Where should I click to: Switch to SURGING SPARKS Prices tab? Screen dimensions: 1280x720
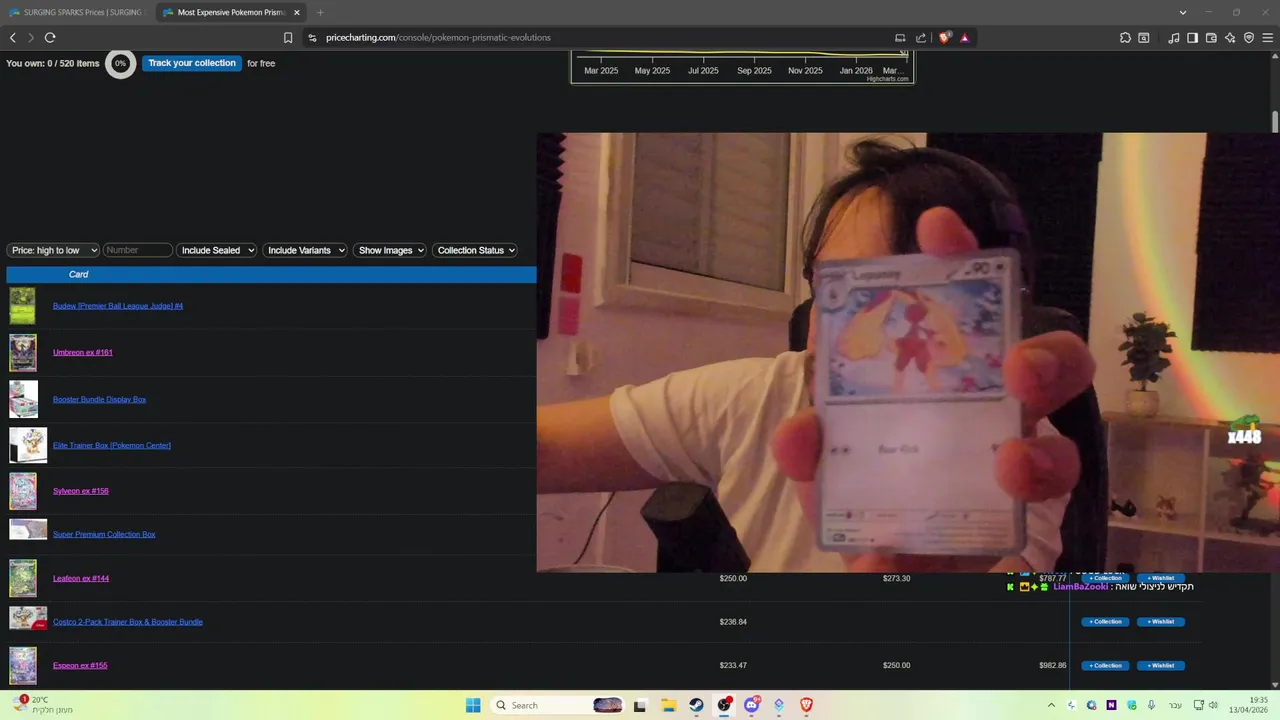(78, 12)
